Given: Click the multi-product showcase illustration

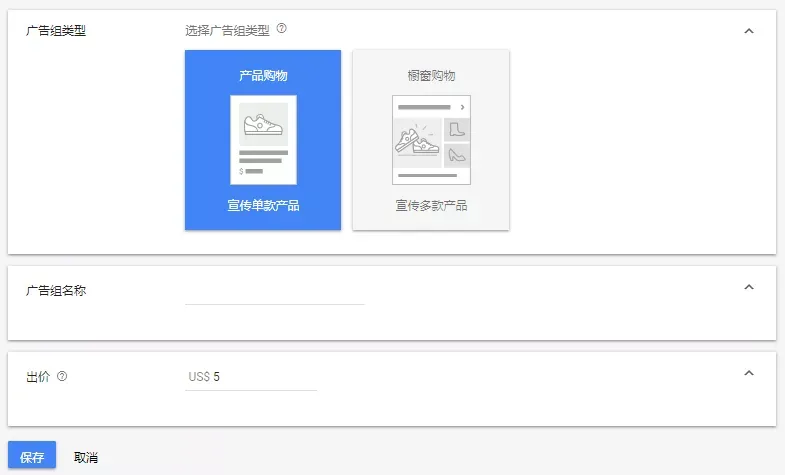Looking at the screenshot, I should pyautogui.click(x=431, y=140).
